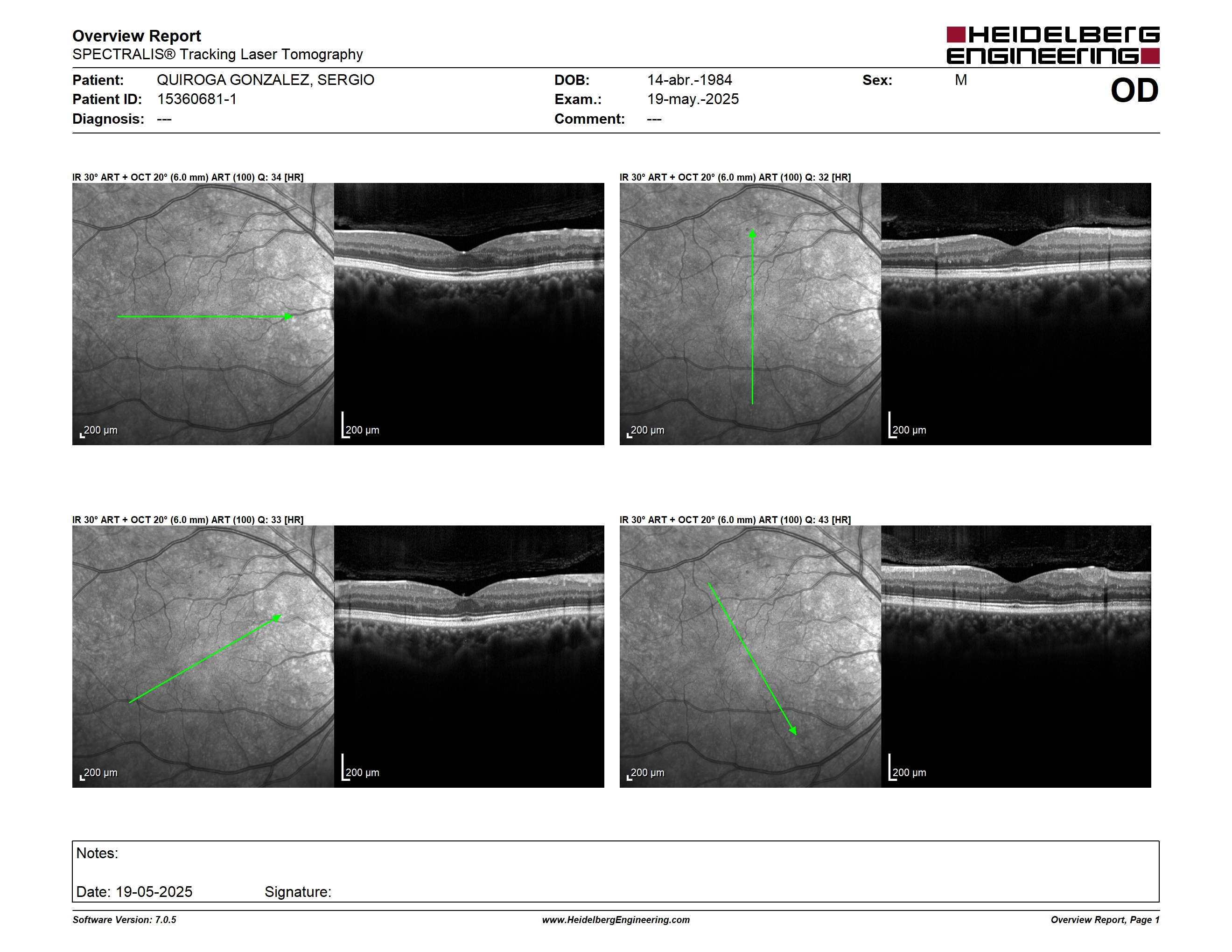
Task: Open the top-right vertical OCT B-scan
Action: pyautogui.click(x=1016, y=314)
